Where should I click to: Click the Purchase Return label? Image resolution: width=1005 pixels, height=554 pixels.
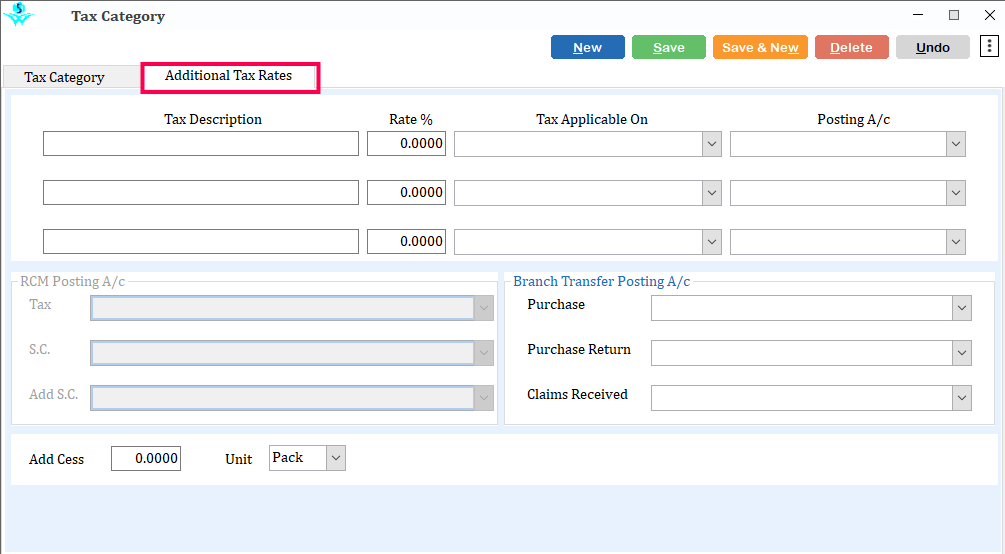[x=579, y=349]
